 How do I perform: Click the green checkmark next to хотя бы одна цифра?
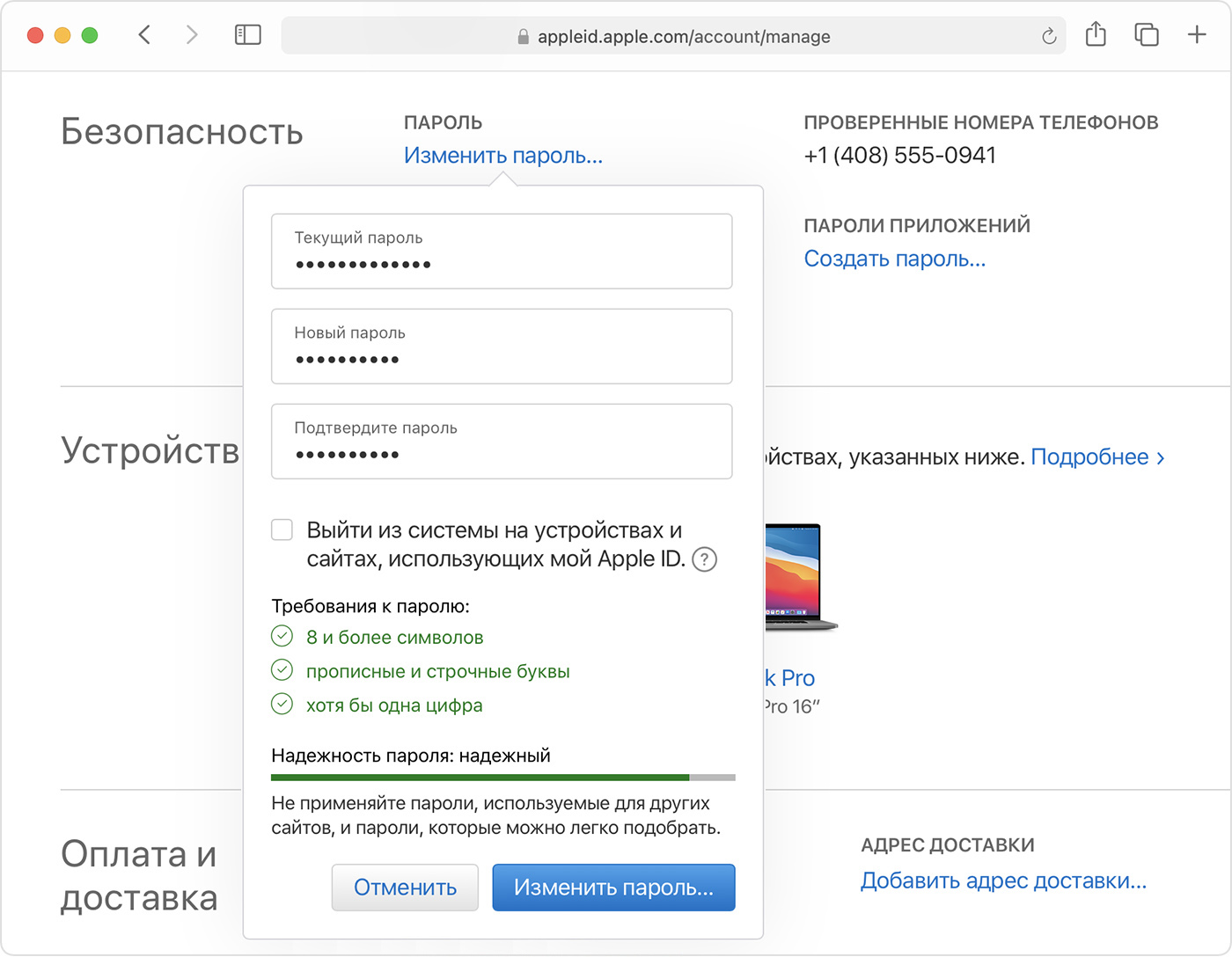282,704
